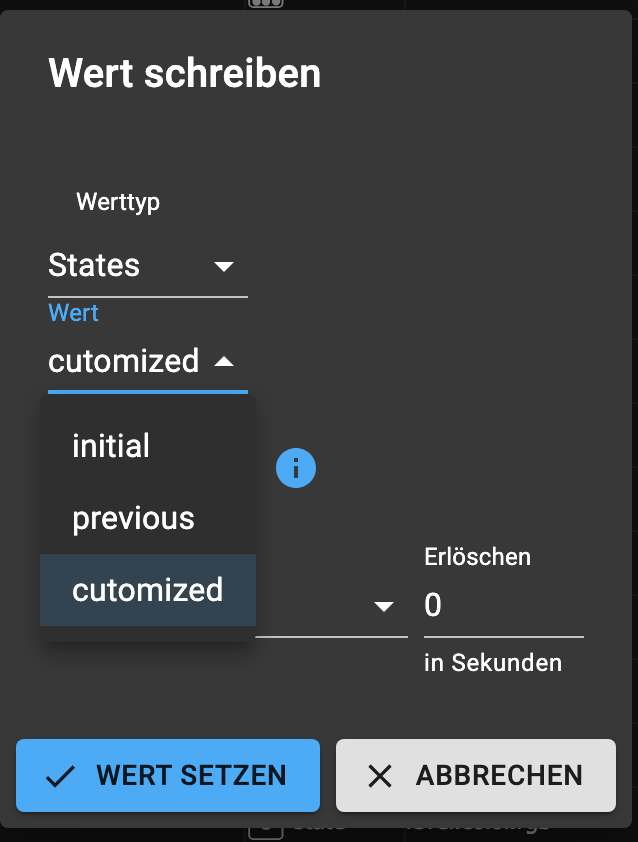Select the highlighted 'cutomized' list option
638x842 pixels.
point(148,590)
